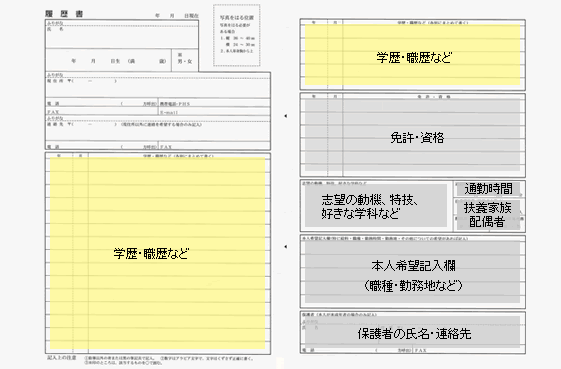Screen dimensions: 561x369
Task: Select the photo placement box 写真をはる位置
Action: point(236,35)
